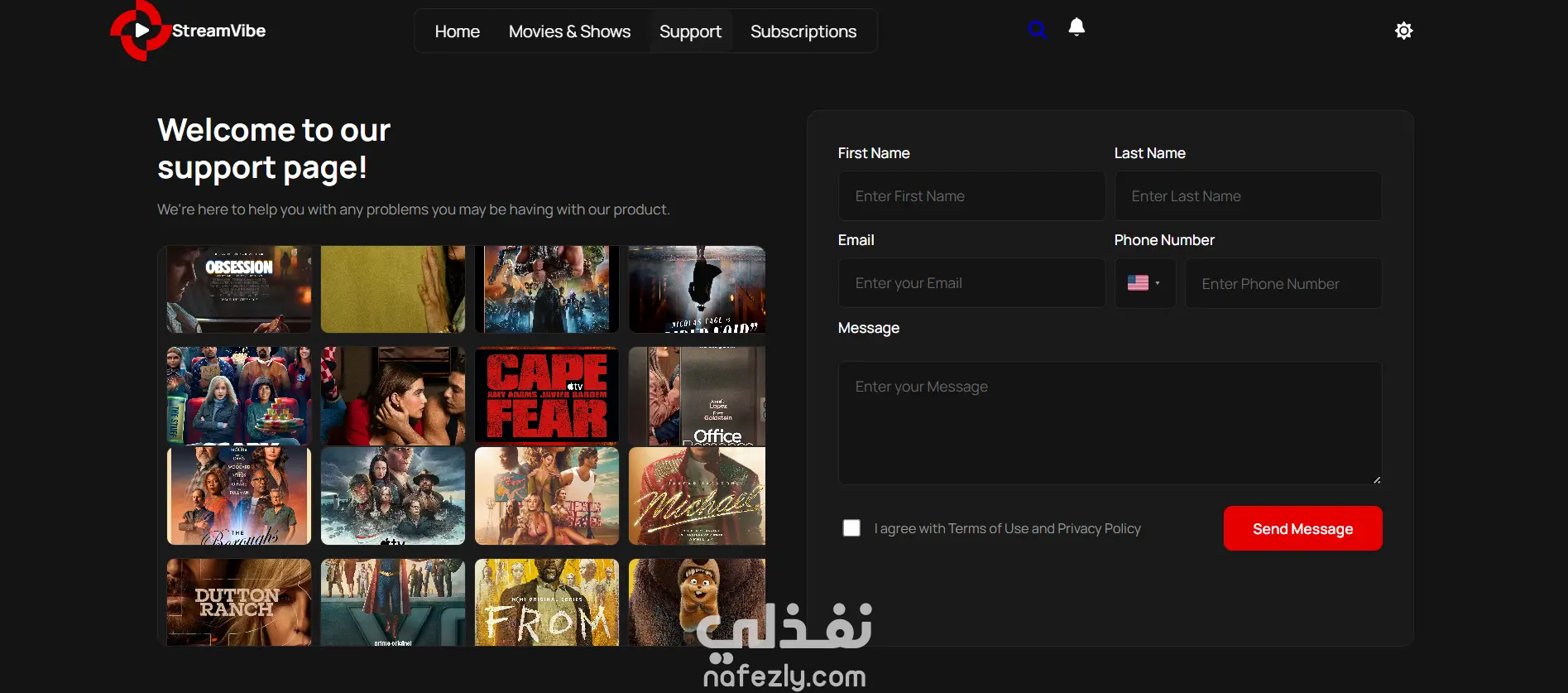Open the Michael movie poster

[697, 496]
